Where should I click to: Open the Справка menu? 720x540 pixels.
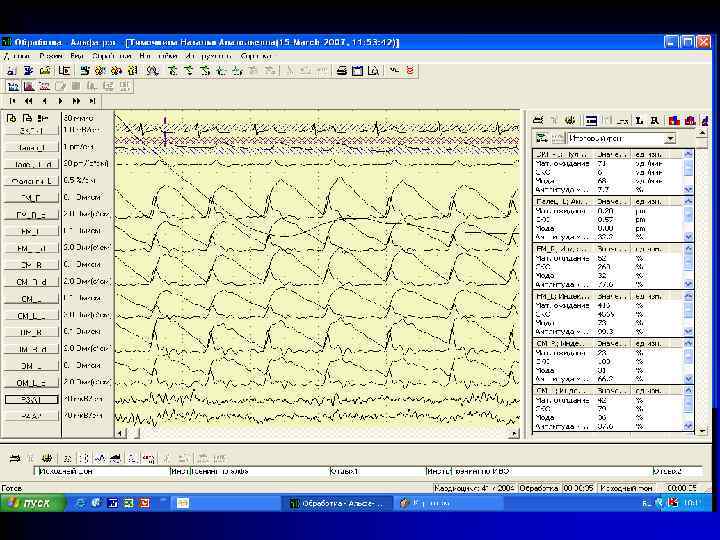pos(256,57)
